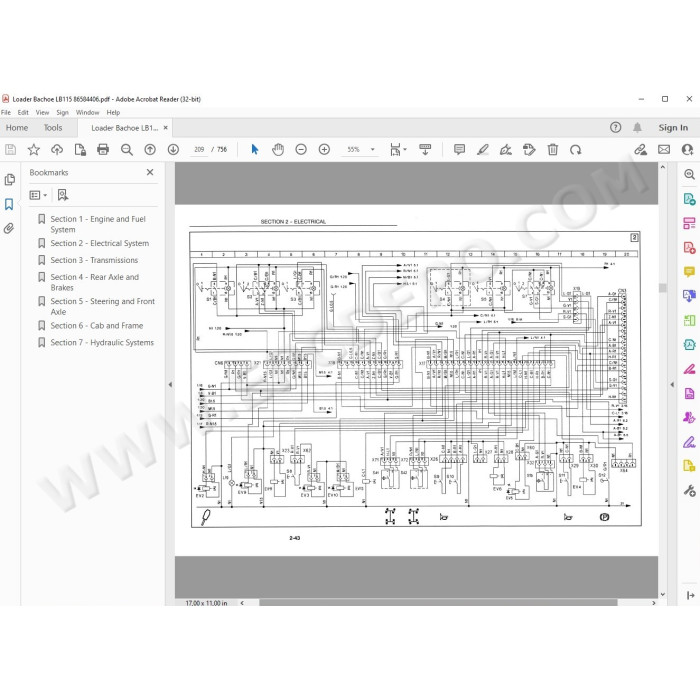Click the upload to cloud icon
Screen dimensions: 700x700
coord(57,150)
